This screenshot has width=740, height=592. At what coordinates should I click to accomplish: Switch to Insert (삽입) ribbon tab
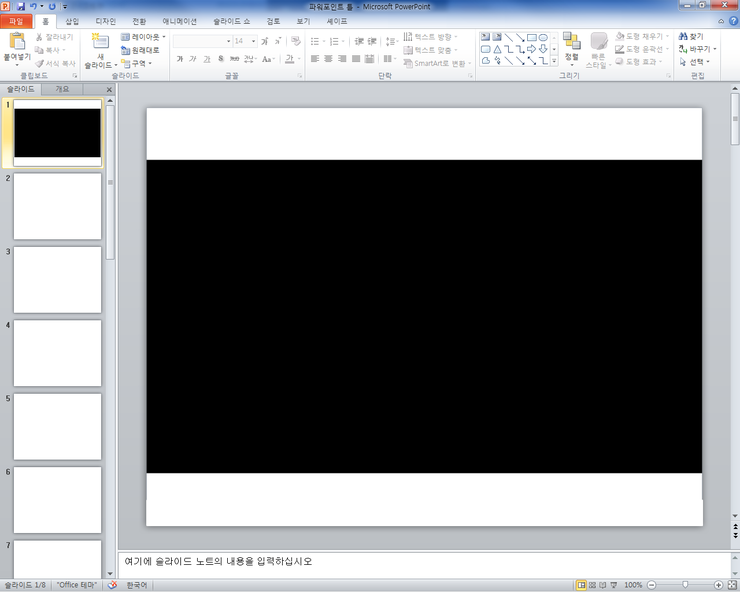(72, 21)
